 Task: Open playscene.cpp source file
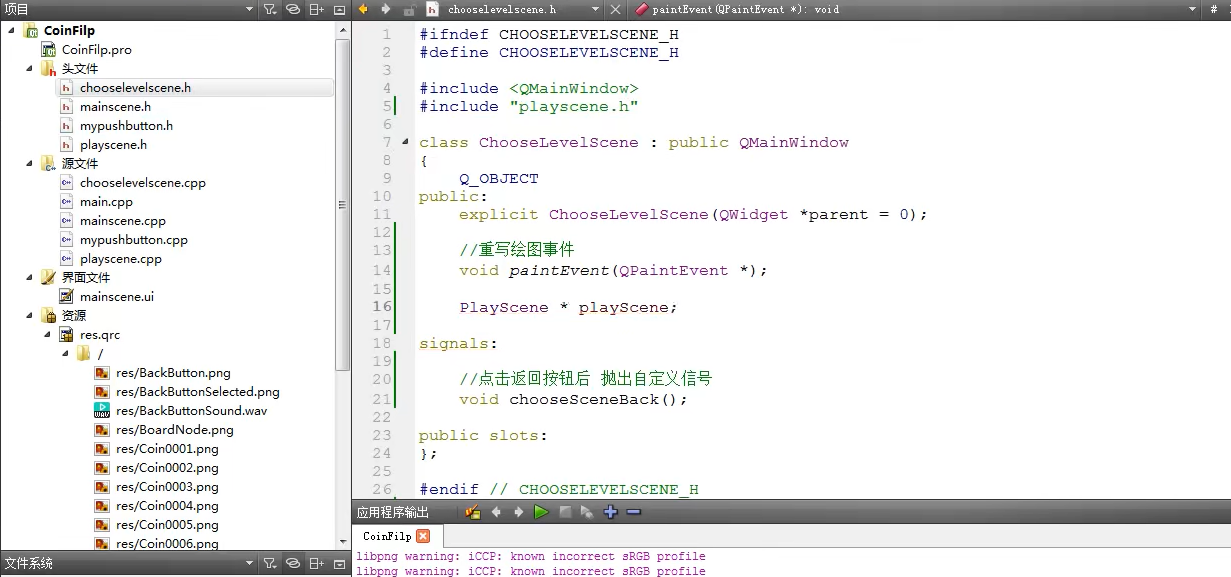click(x=120, y=259)
